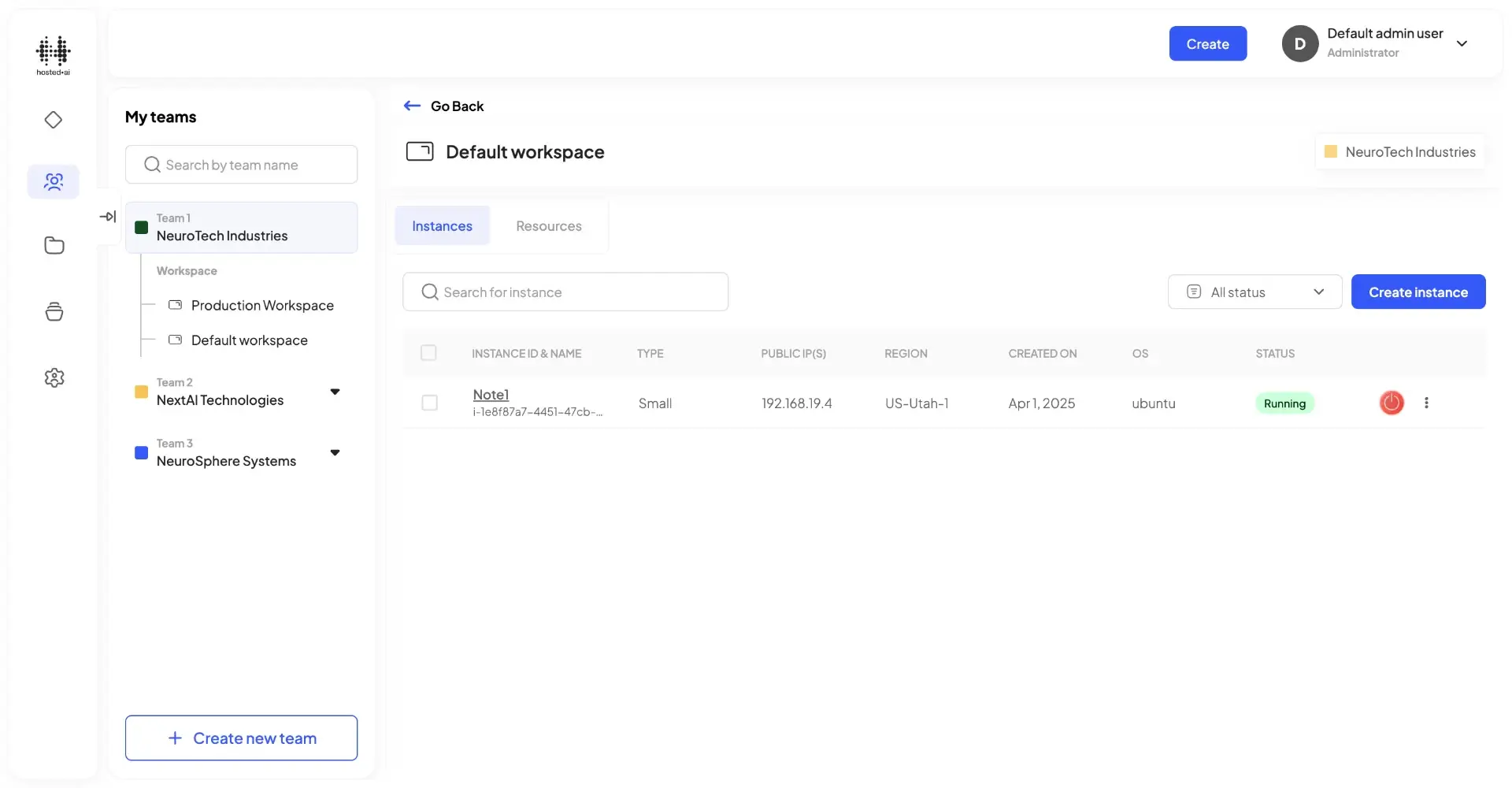Collapse the teams panel using the pin arrow icon
1512x788 pixels.
109,216
